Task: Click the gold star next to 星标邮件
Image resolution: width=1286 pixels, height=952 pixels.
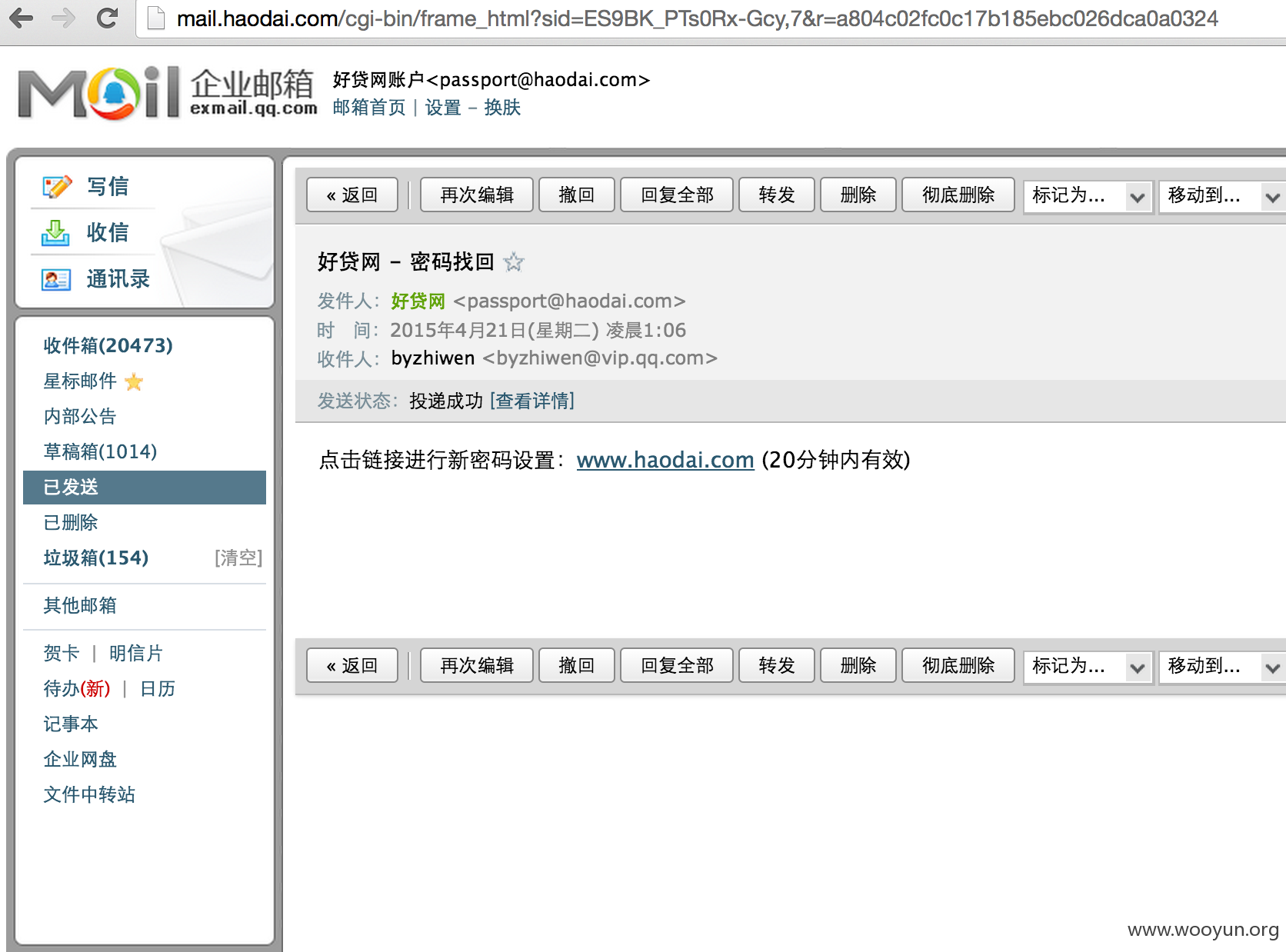Action: pyautogui.click(x=134, y=381)
